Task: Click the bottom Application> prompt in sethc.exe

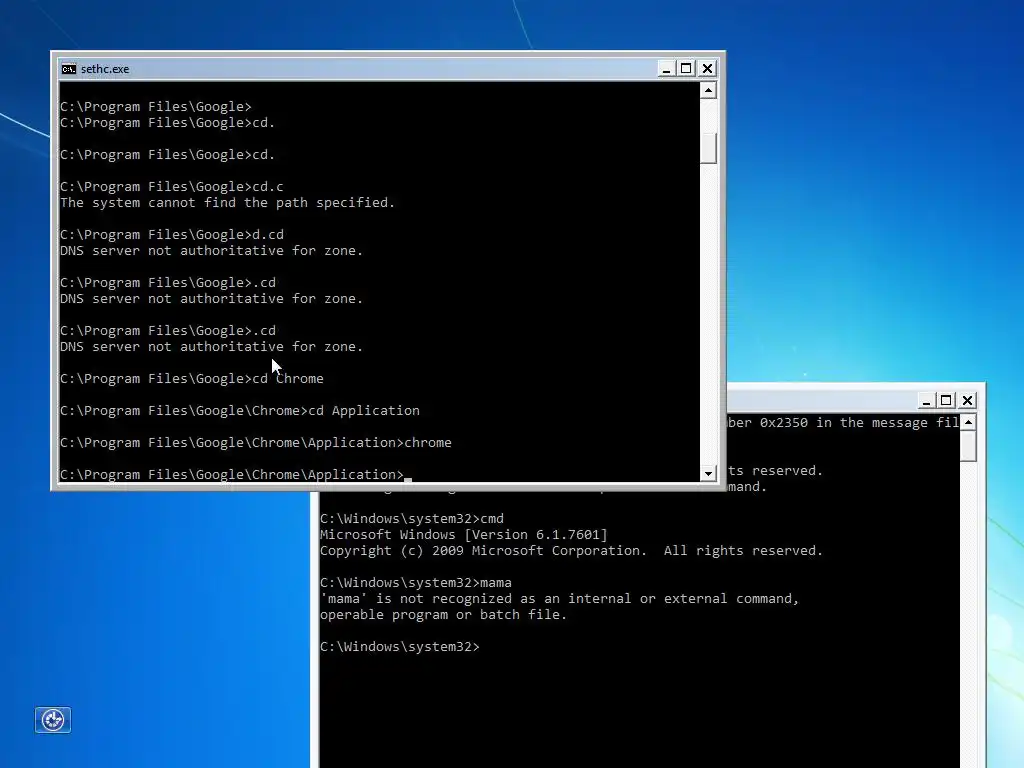Action: tap(232, 475)
